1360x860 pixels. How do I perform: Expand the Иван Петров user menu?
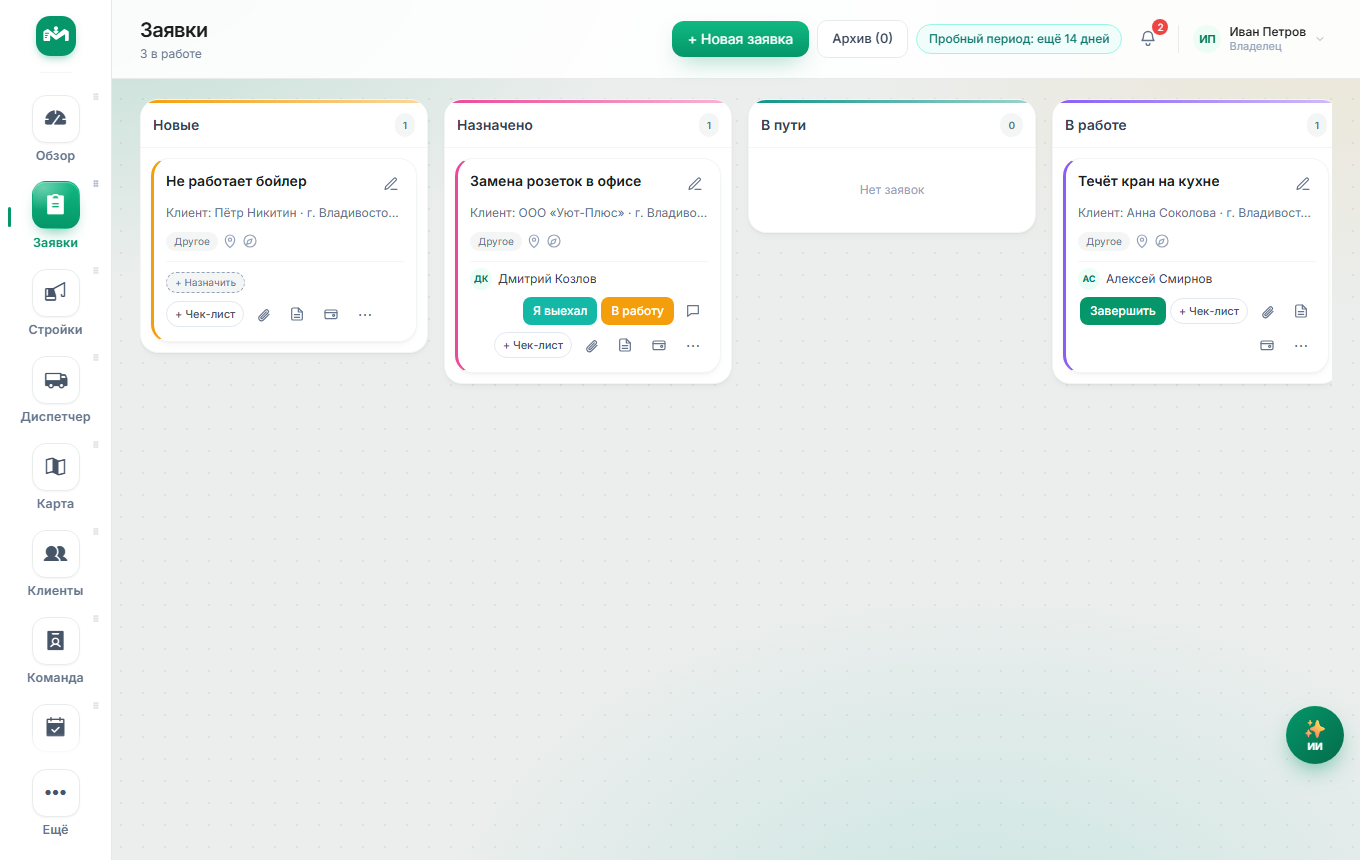coord(1262,39)
